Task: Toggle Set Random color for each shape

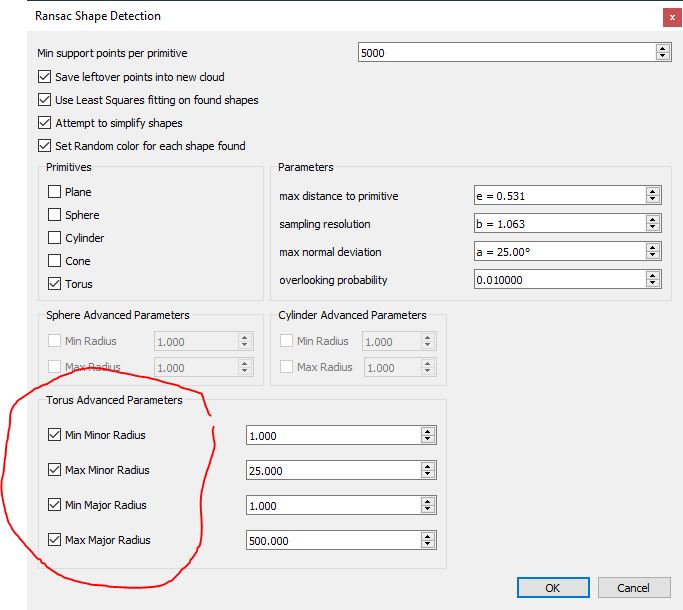Action: point(44,146)
